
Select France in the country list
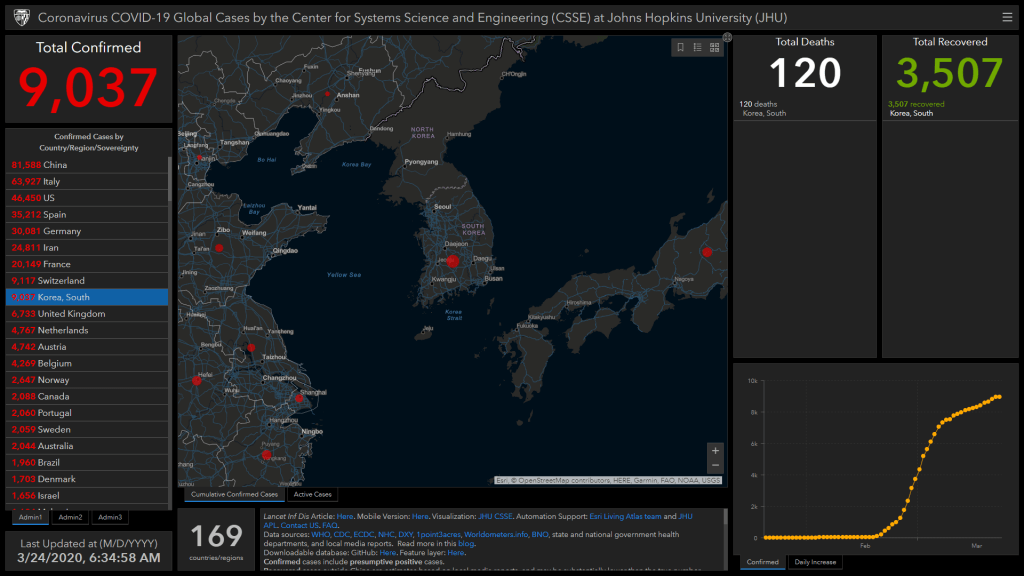[87, 264]
